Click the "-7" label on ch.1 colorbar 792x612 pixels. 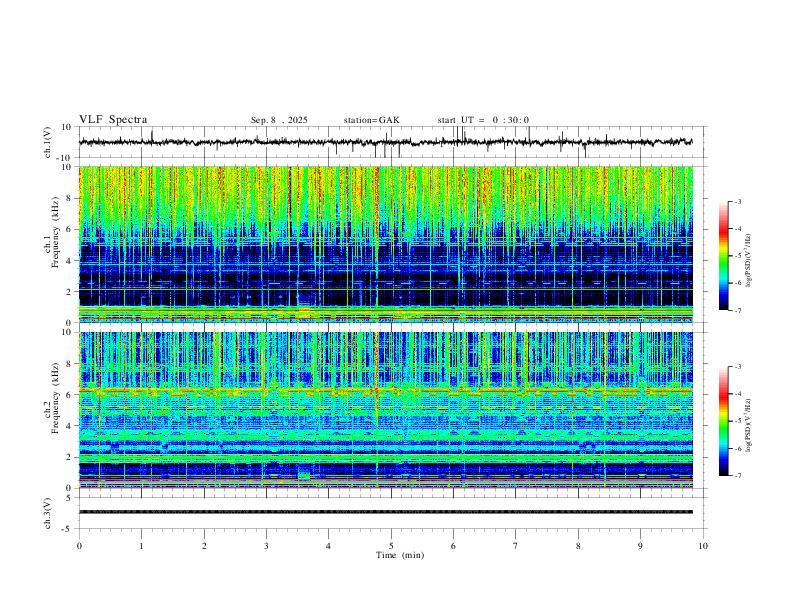(737, 310)
